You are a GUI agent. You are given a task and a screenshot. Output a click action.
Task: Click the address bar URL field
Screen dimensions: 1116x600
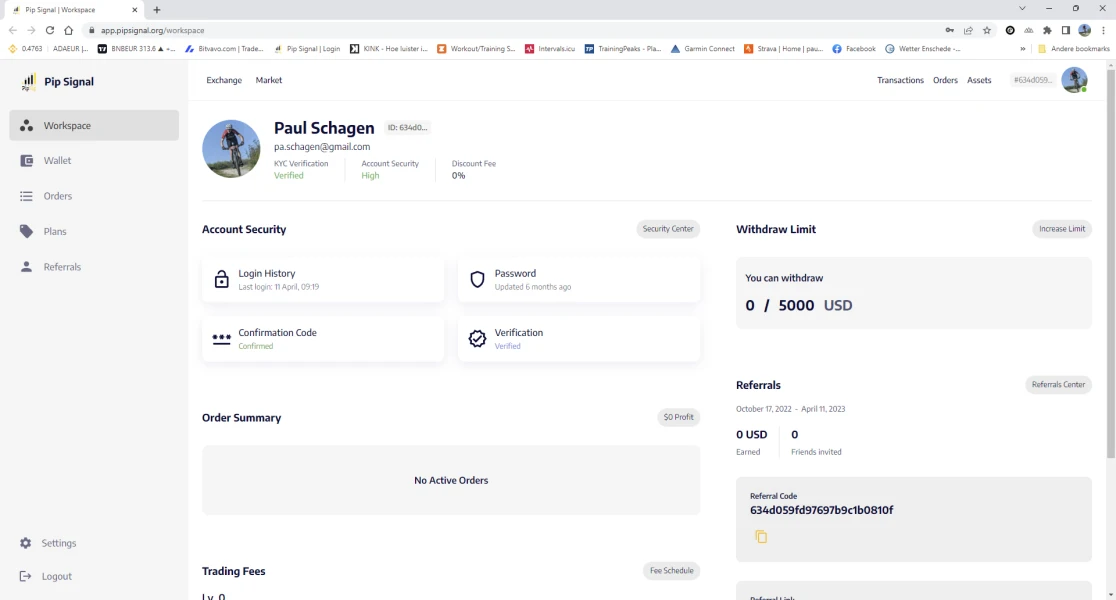click(x=512, y=31)
